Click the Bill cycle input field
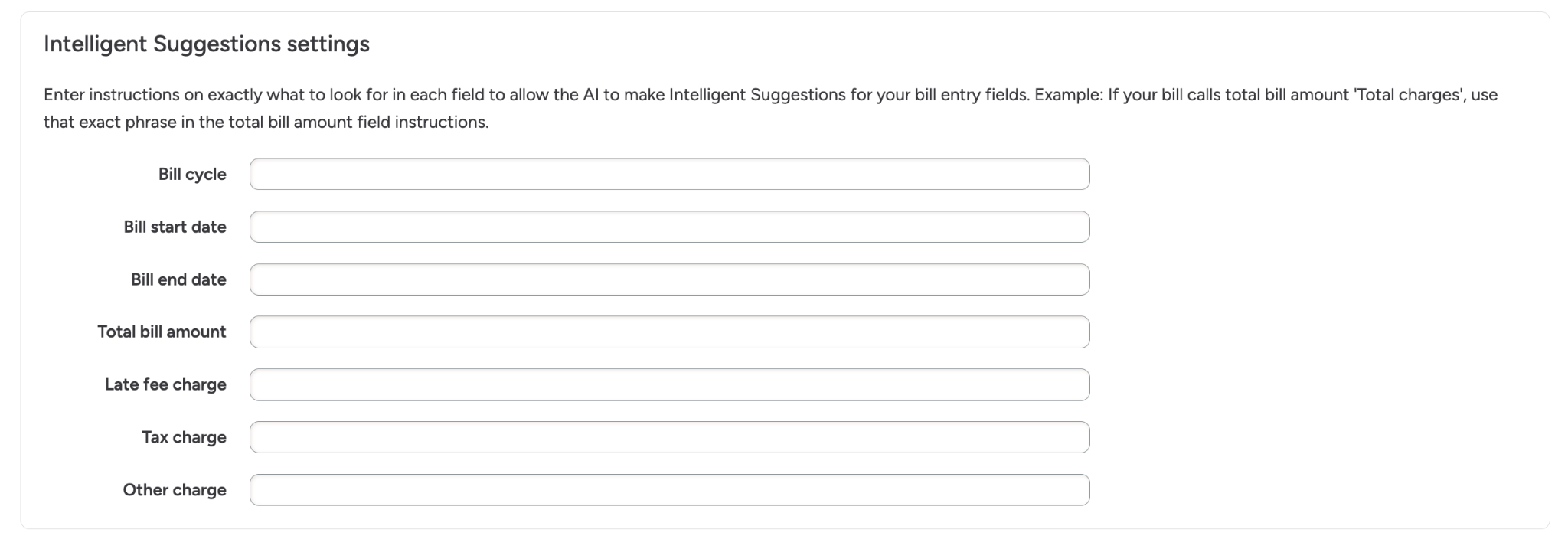Image resolution: width=1568 pixels, height=549 pixels. (x=669, y=175)
